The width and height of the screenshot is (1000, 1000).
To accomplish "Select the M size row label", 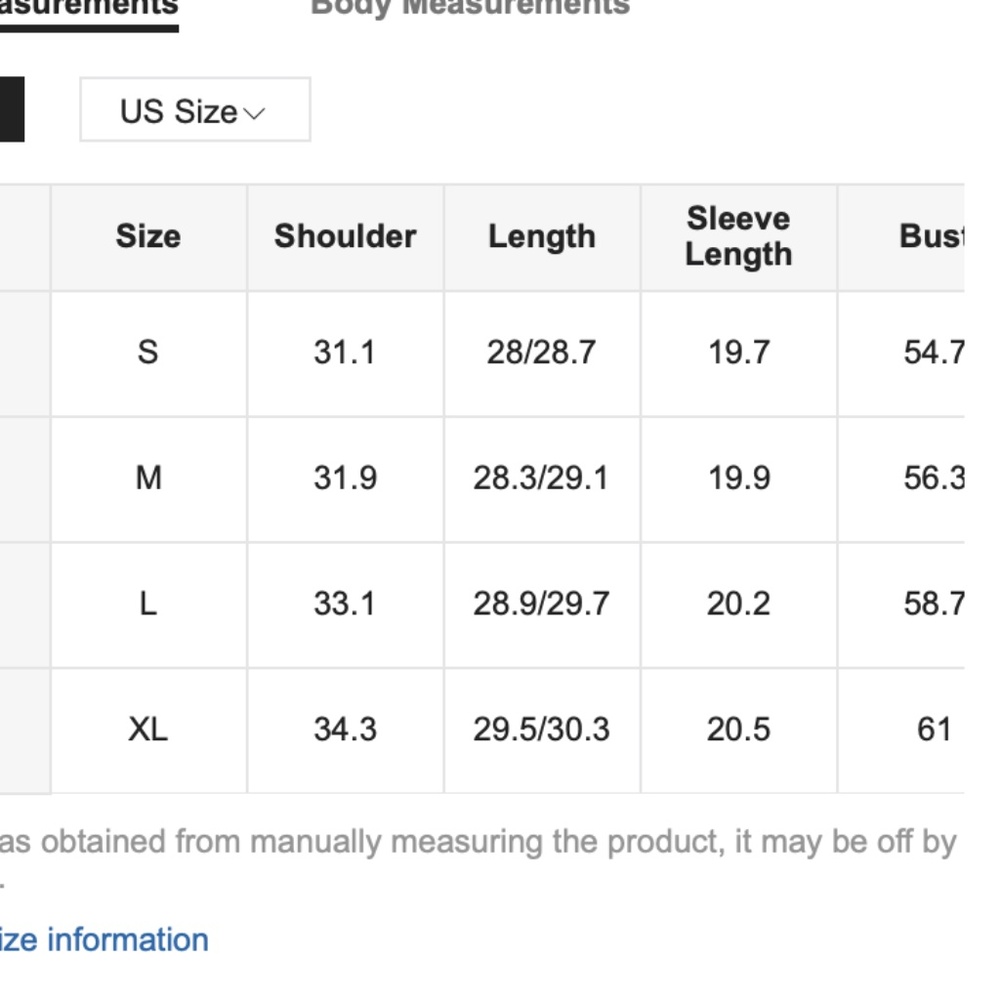I will point(148,479).
